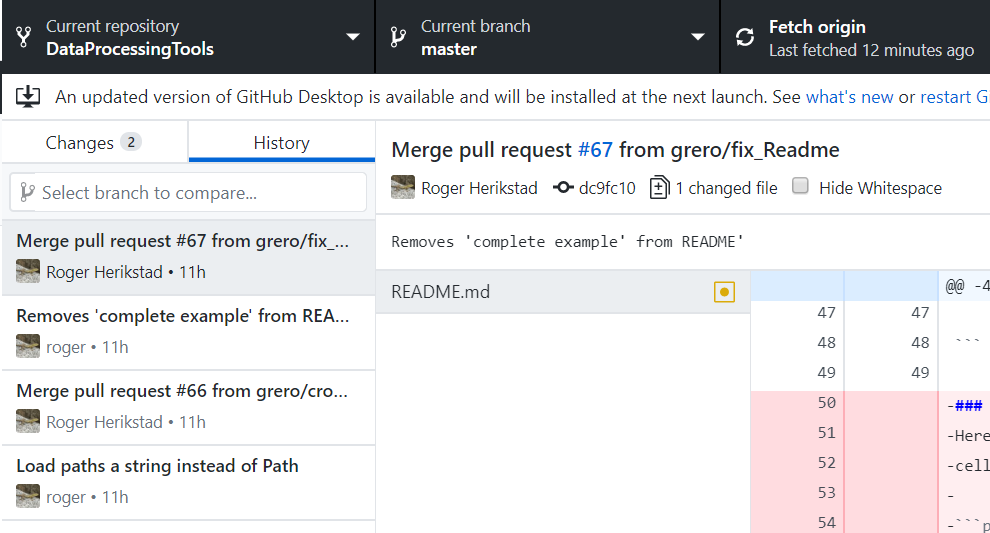This screenshot has height=533, width=990.
Task: Click the Fetch origin sync icon
Action: [x=745, y=37]
